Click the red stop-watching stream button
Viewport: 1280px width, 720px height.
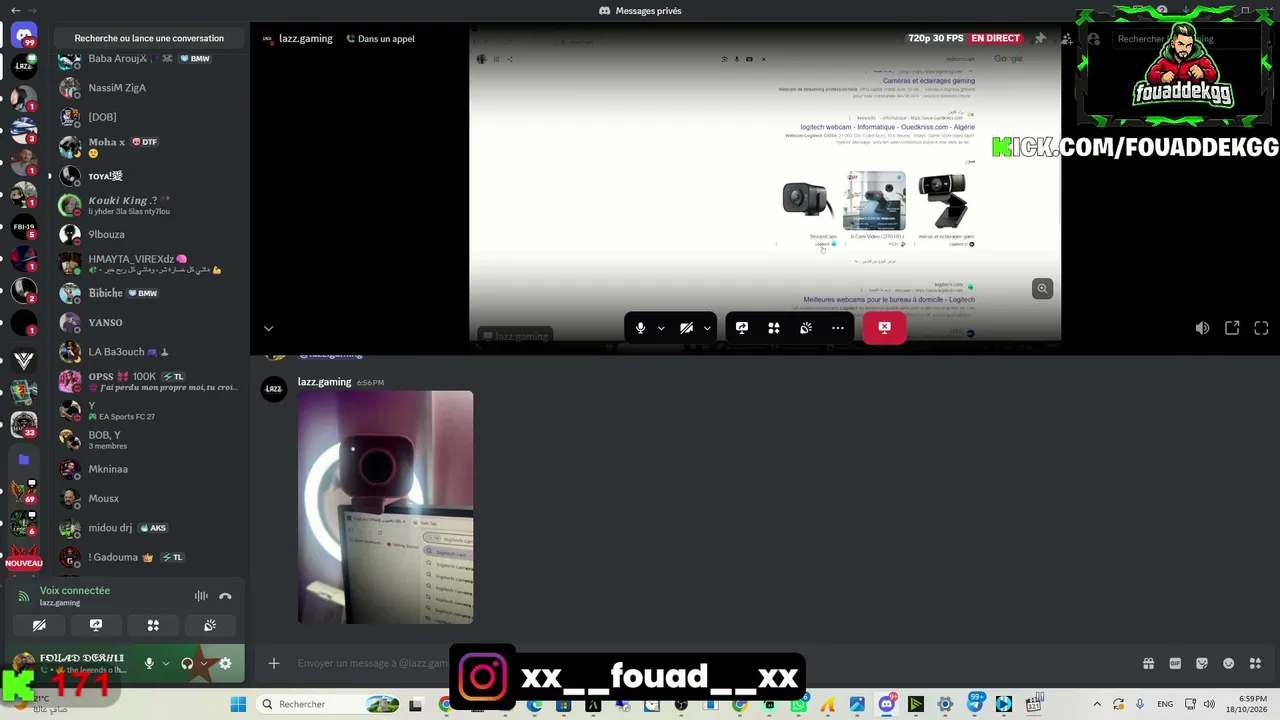click(885, 327)
